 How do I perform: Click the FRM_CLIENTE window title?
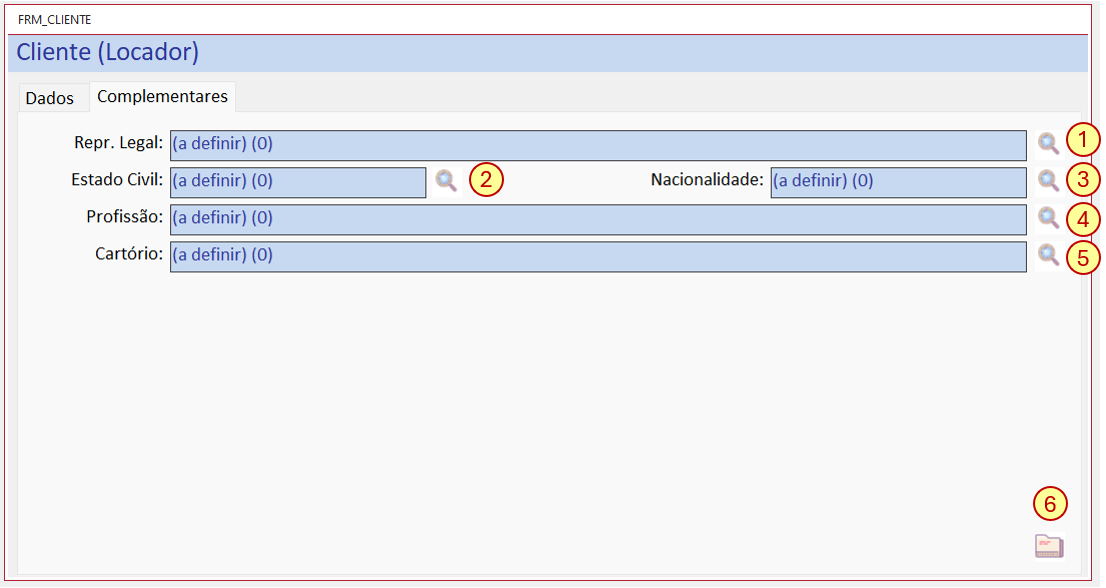54,20
